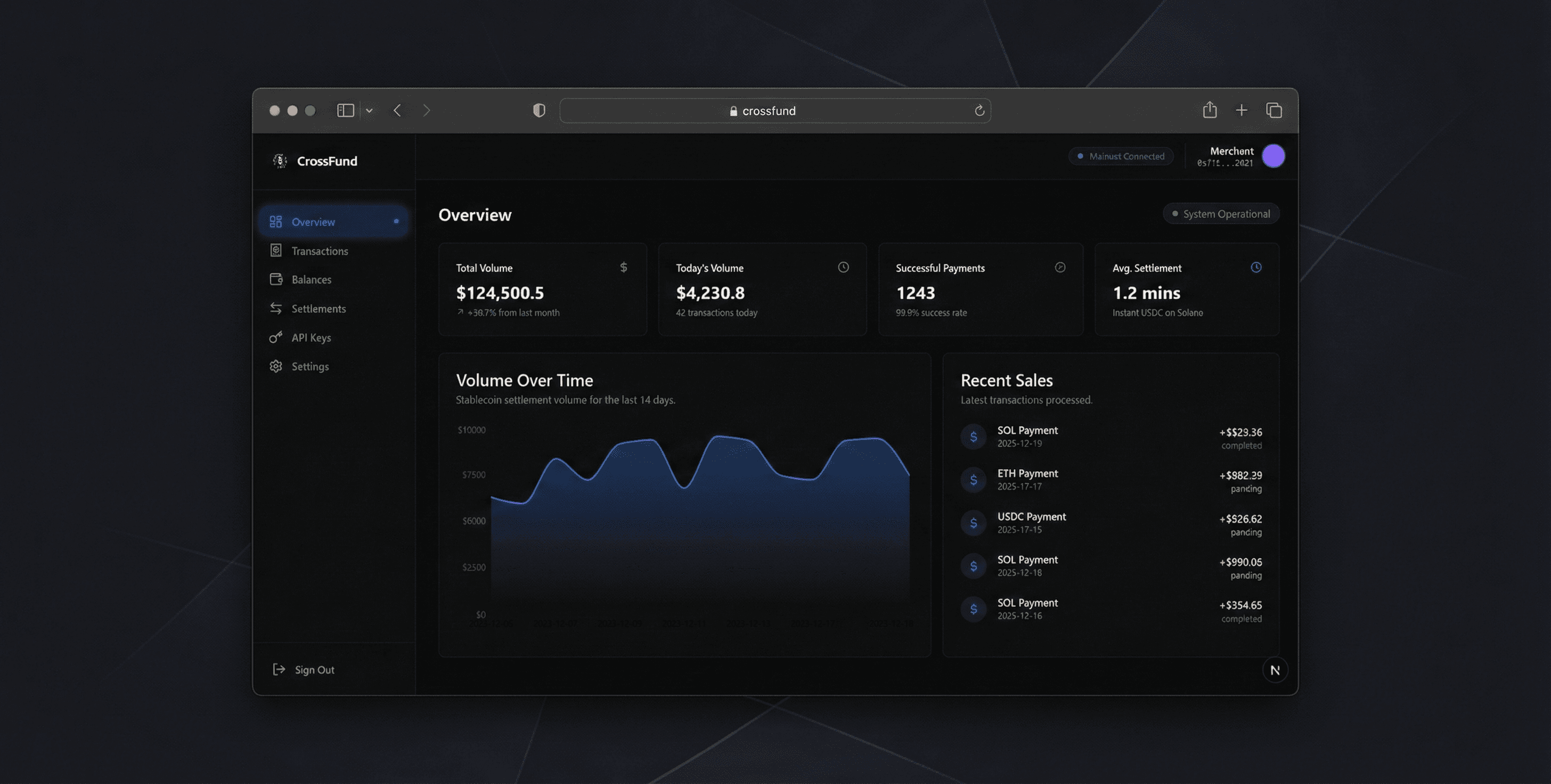
Task: Click the API Keys key icon
Action: [x=276, y=337]
